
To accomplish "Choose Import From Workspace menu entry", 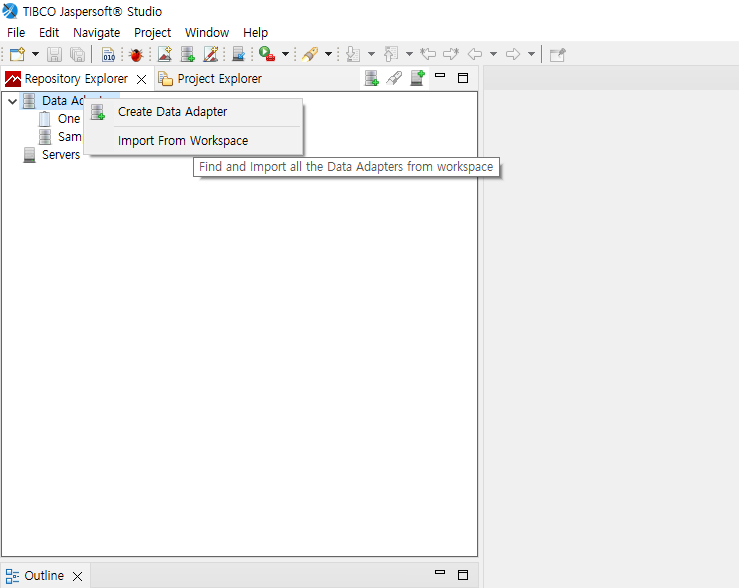I will click(194, 140).
